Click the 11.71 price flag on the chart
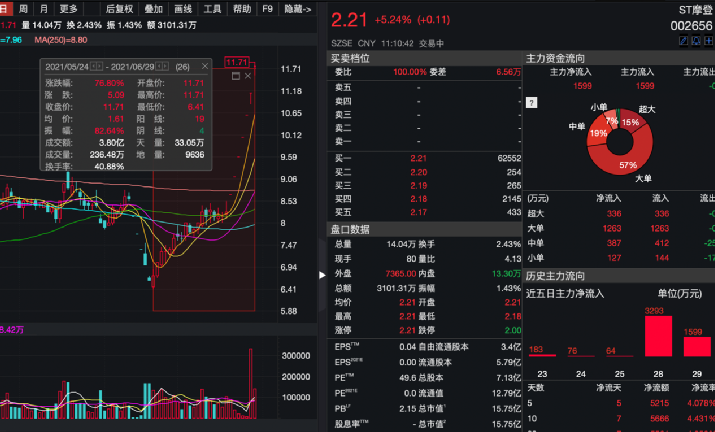 (237, 62)
